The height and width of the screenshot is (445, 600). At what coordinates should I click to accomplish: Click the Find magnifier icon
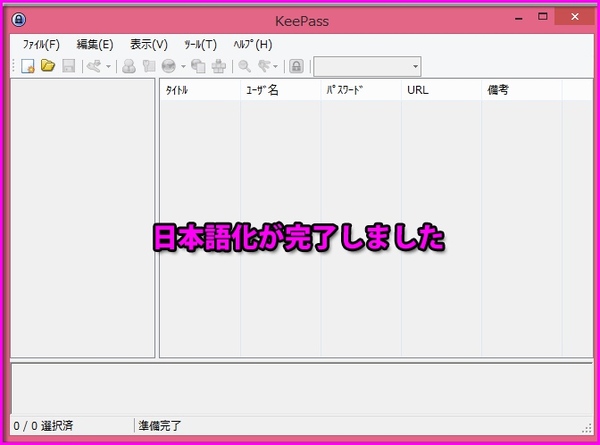[x=245, y=66]
